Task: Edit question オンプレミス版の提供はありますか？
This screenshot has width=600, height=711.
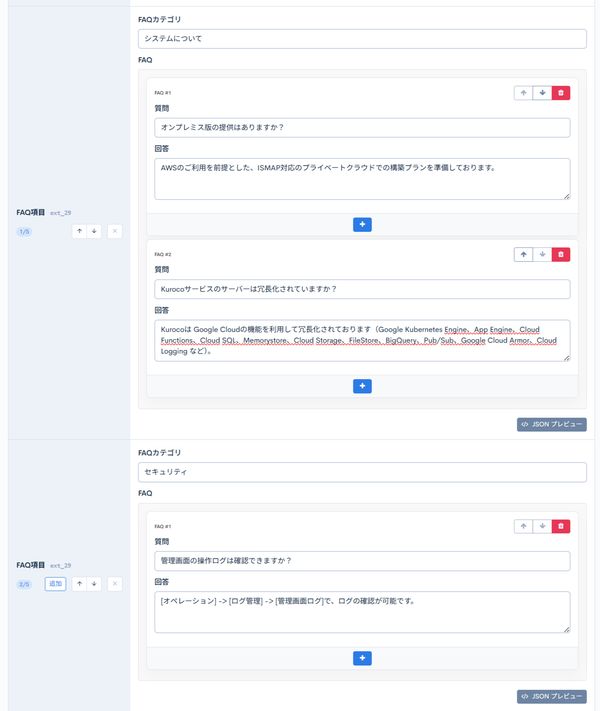Action: click(x=362, y=128)
